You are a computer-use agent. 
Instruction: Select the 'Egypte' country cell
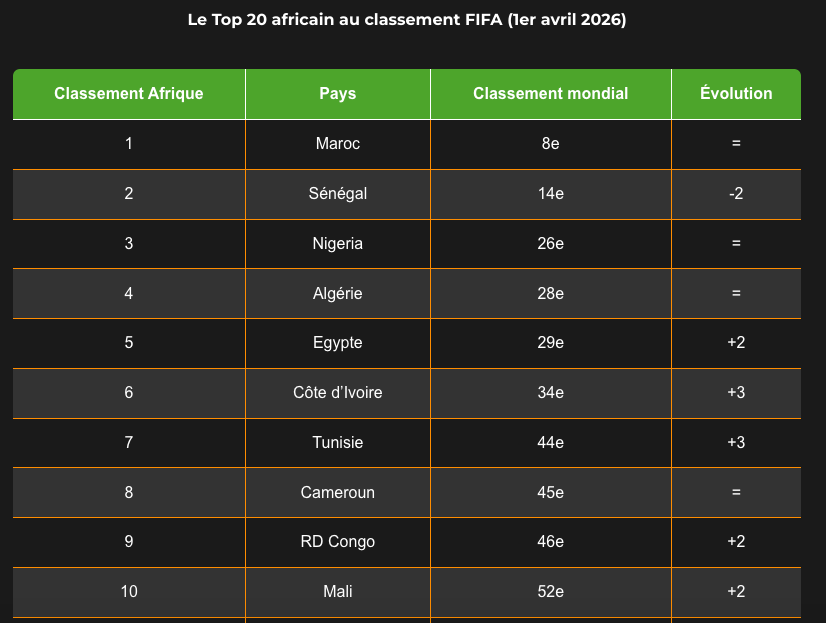pos(338,343)
